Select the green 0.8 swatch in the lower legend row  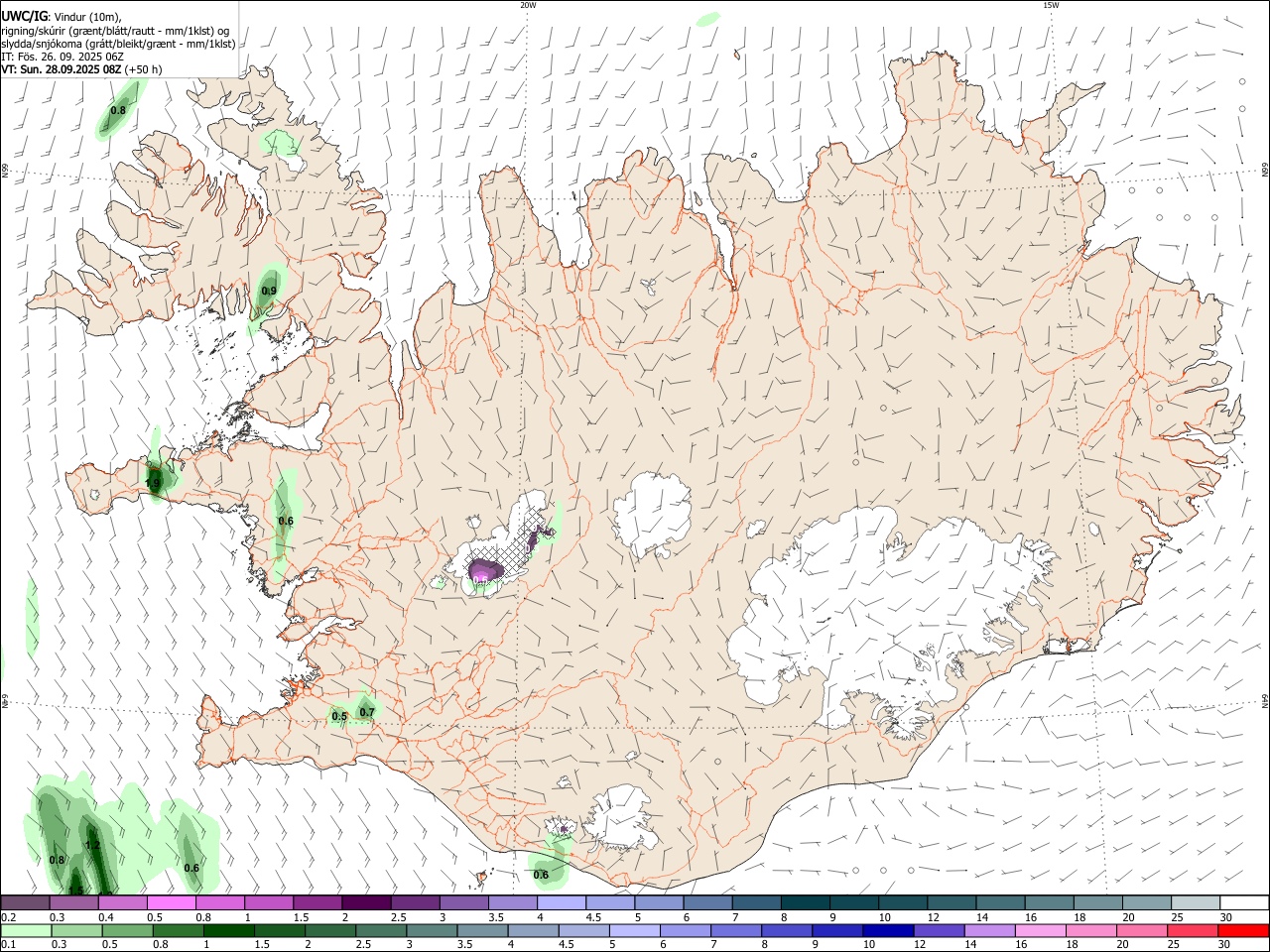pyautogui.click(x=178, y=931)
